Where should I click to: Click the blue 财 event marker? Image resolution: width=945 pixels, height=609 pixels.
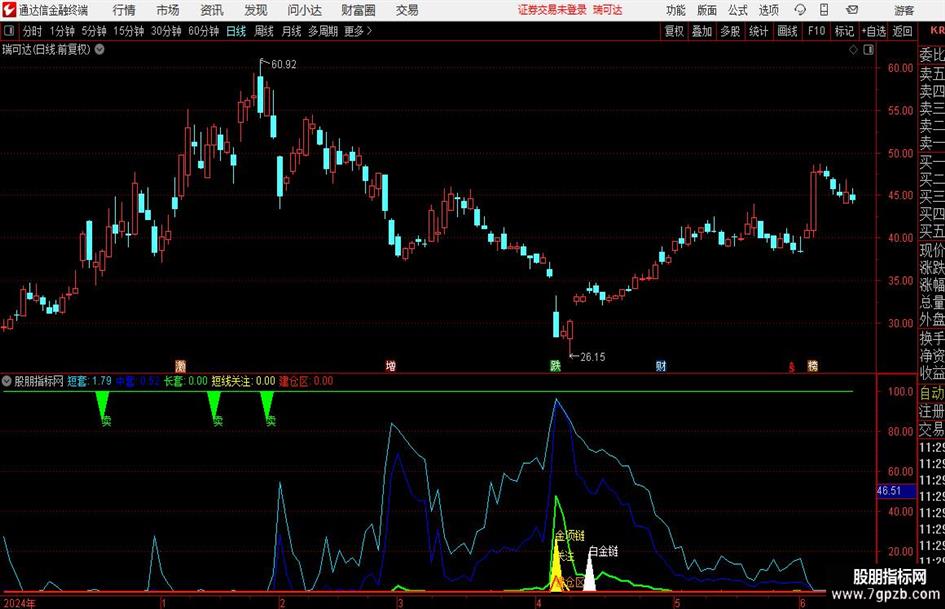click(x=661, y=365)
